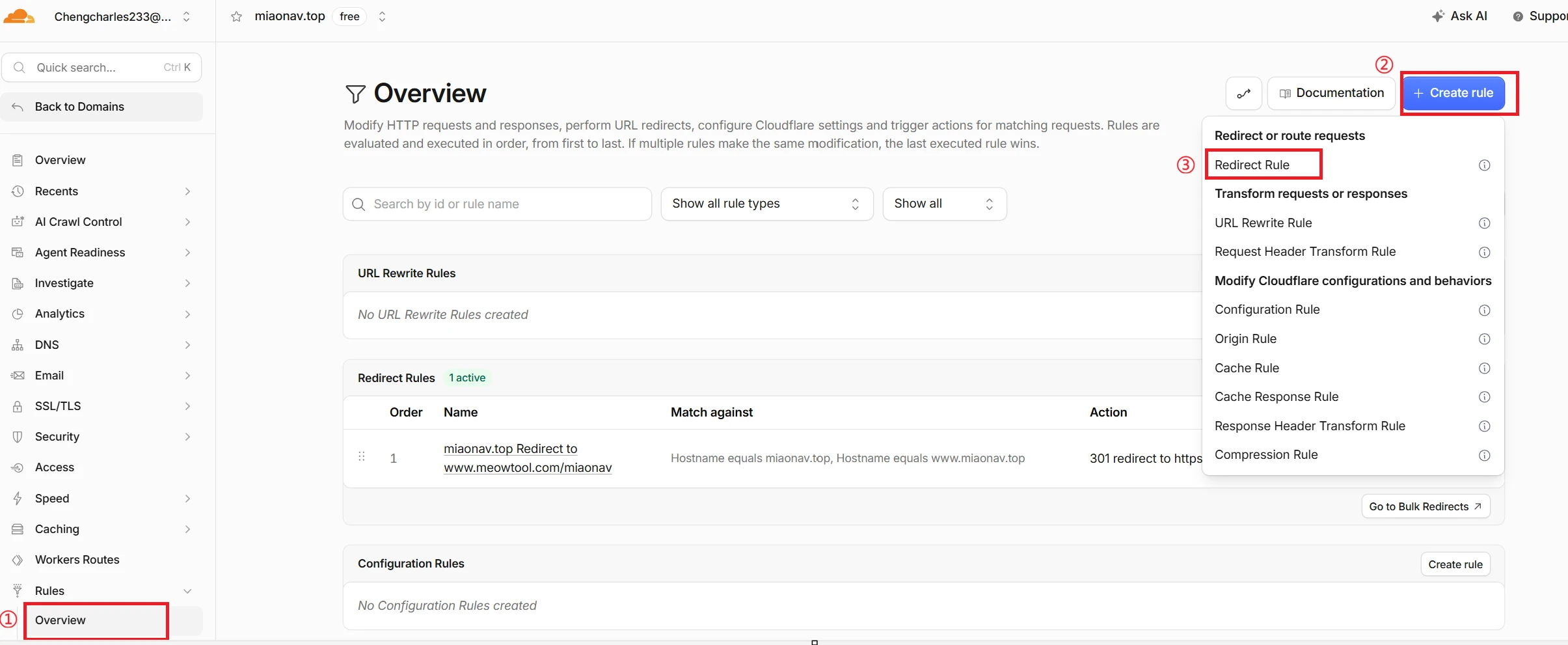
Task: Show info for Origin Rule
Action: [x=1484, y=339]
